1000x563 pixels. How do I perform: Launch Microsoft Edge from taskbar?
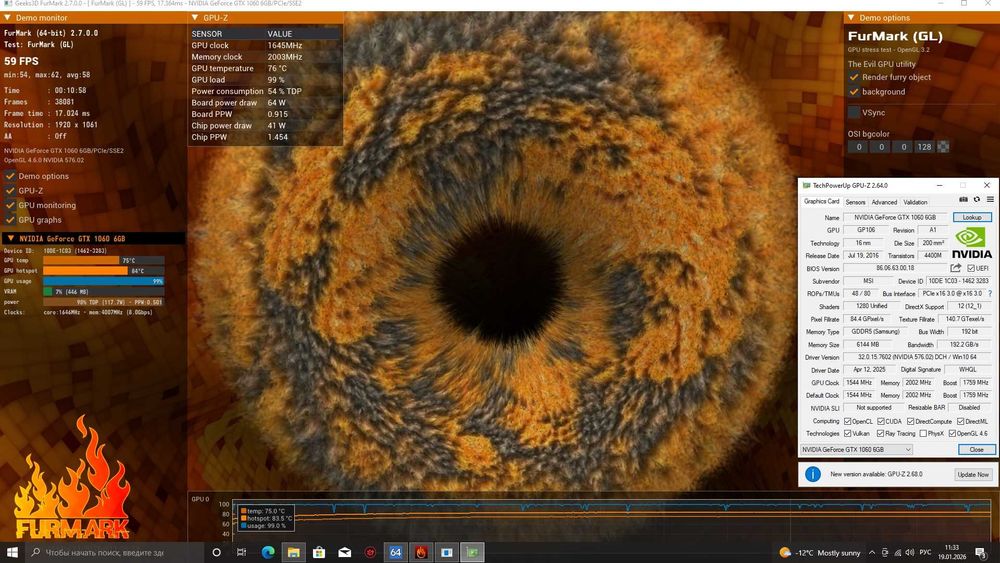[x=268, y=552]
